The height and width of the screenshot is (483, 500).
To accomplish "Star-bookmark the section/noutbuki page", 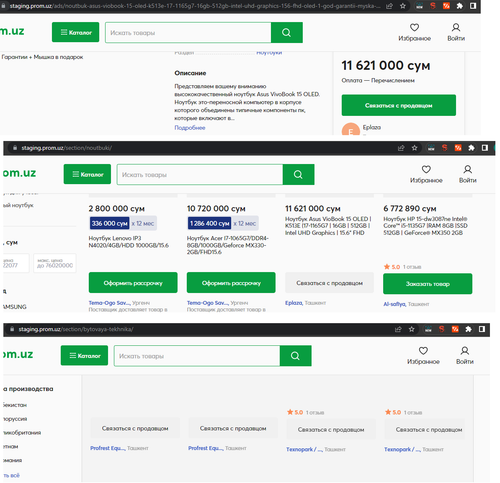I will pyautogui.click(x=414, y=148).
